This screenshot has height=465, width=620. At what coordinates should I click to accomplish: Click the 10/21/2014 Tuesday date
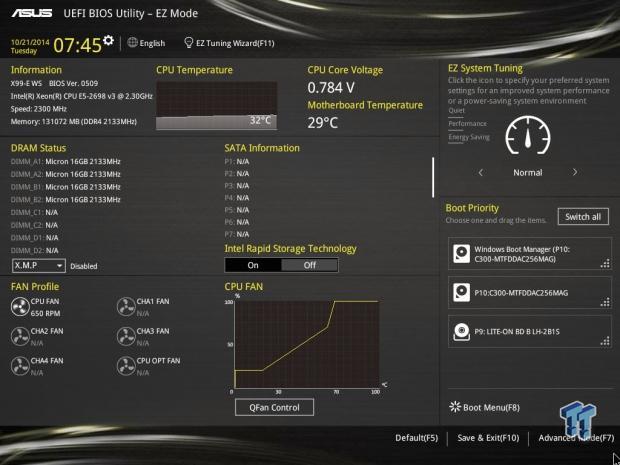[30, 46]
